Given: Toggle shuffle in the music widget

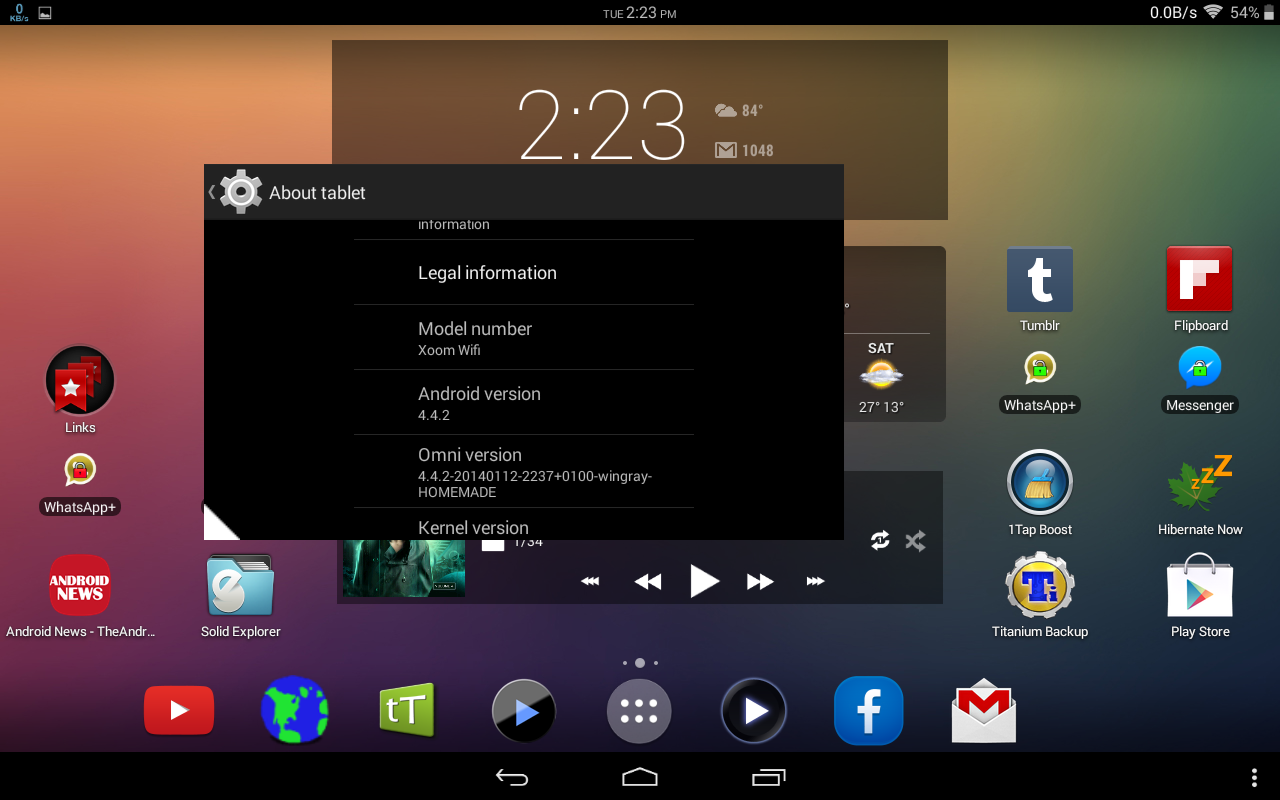Looking at the screenshot, I should pos(914,540).
